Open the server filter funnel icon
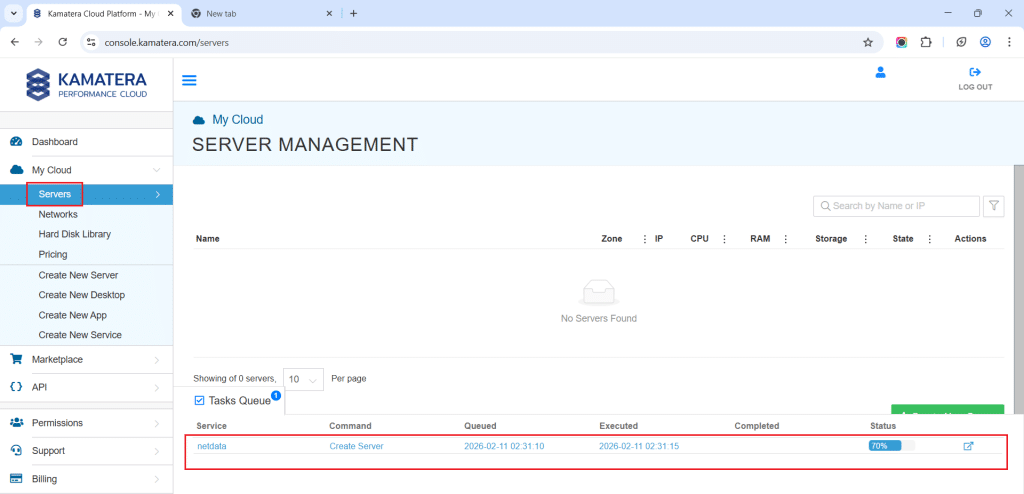The height and width of the screenshot is (494, 1024). click(993, 206)
